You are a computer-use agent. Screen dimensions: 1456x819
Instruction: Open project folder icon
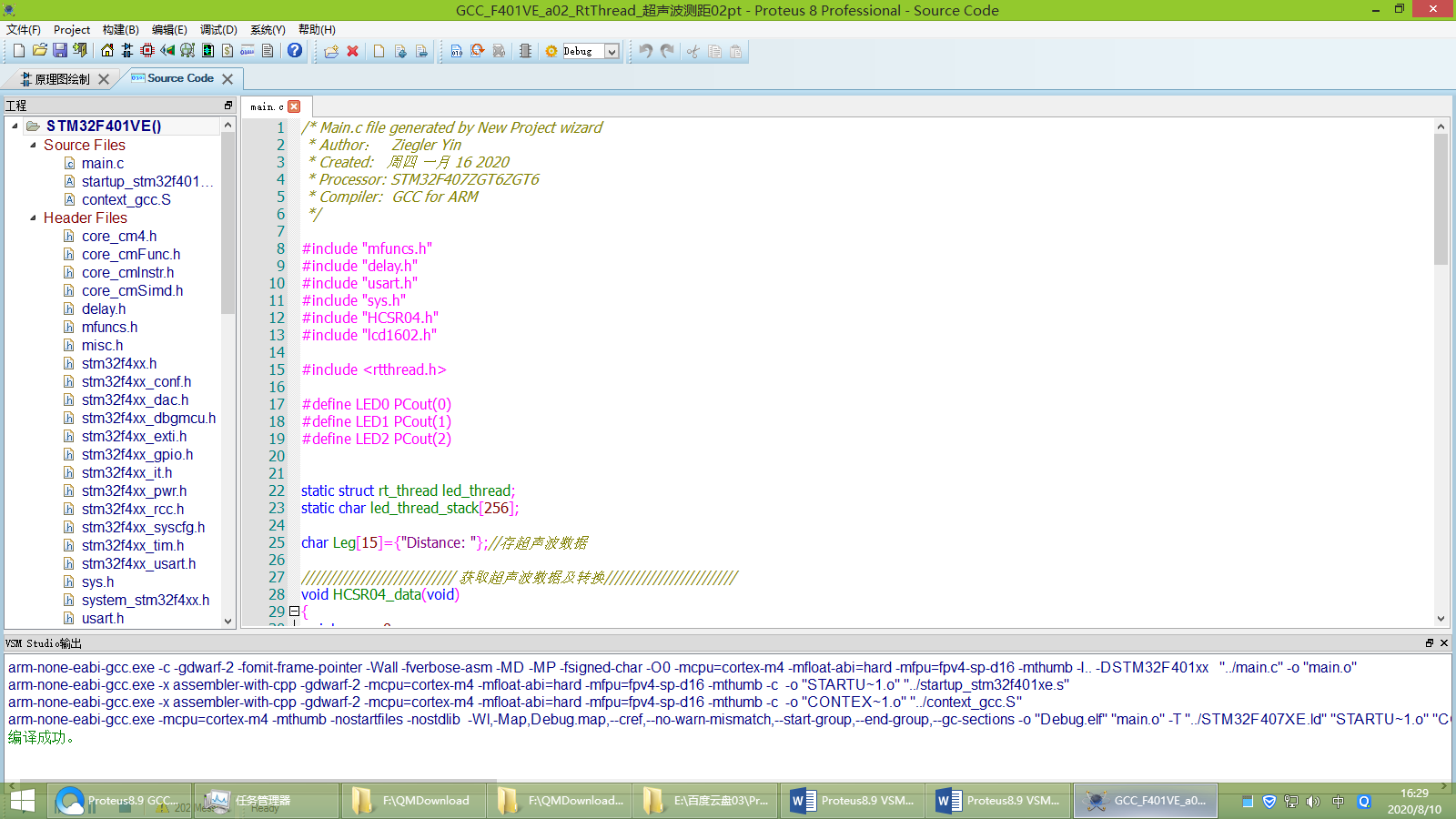(x=39, y=51)
